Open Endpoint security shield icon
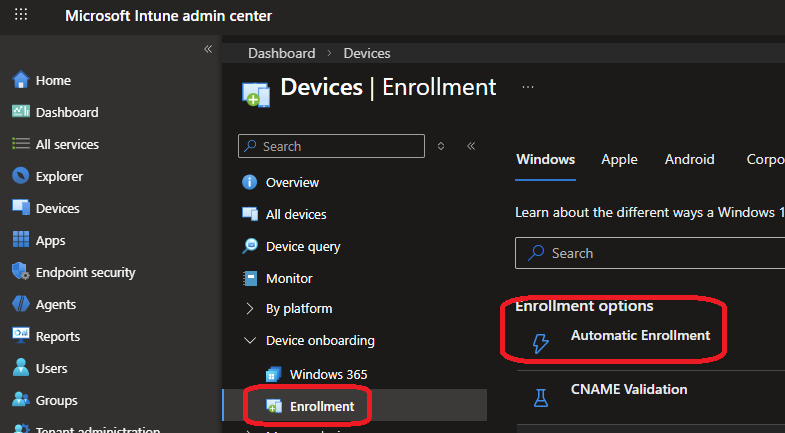 [x=20, y=272]
